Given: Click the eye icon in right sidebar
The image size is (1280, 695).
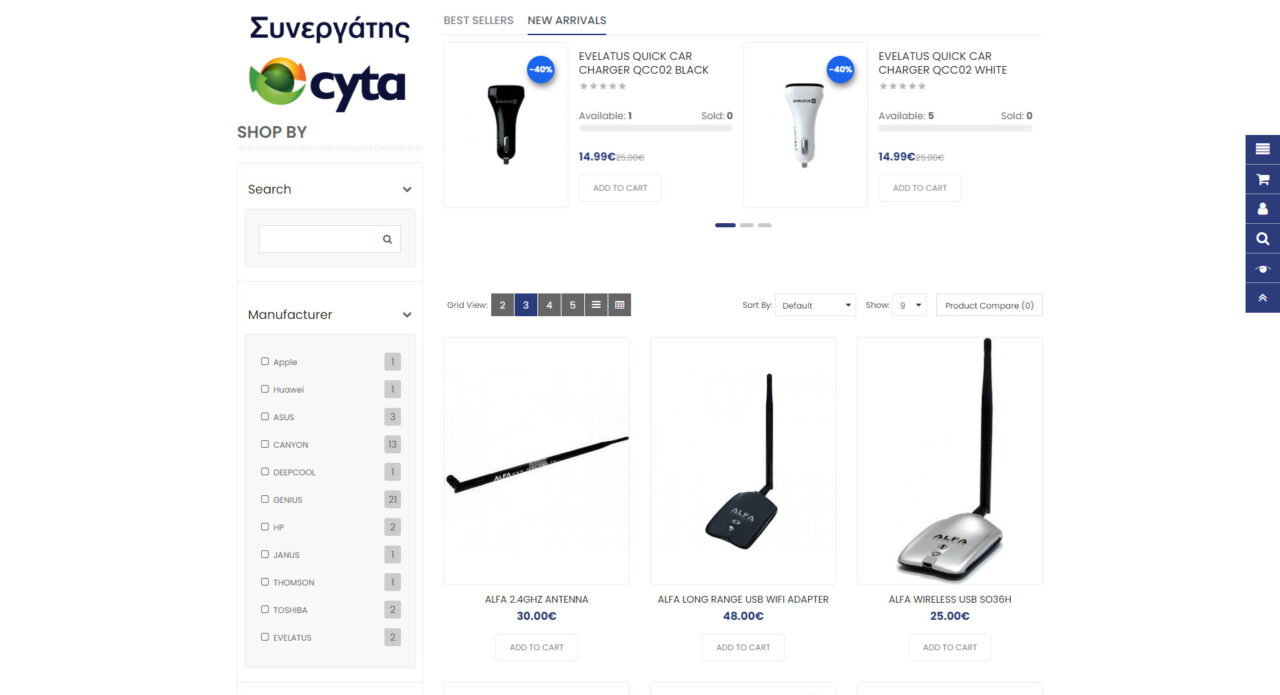Looking at the screenshot, I should point(1262,268).
